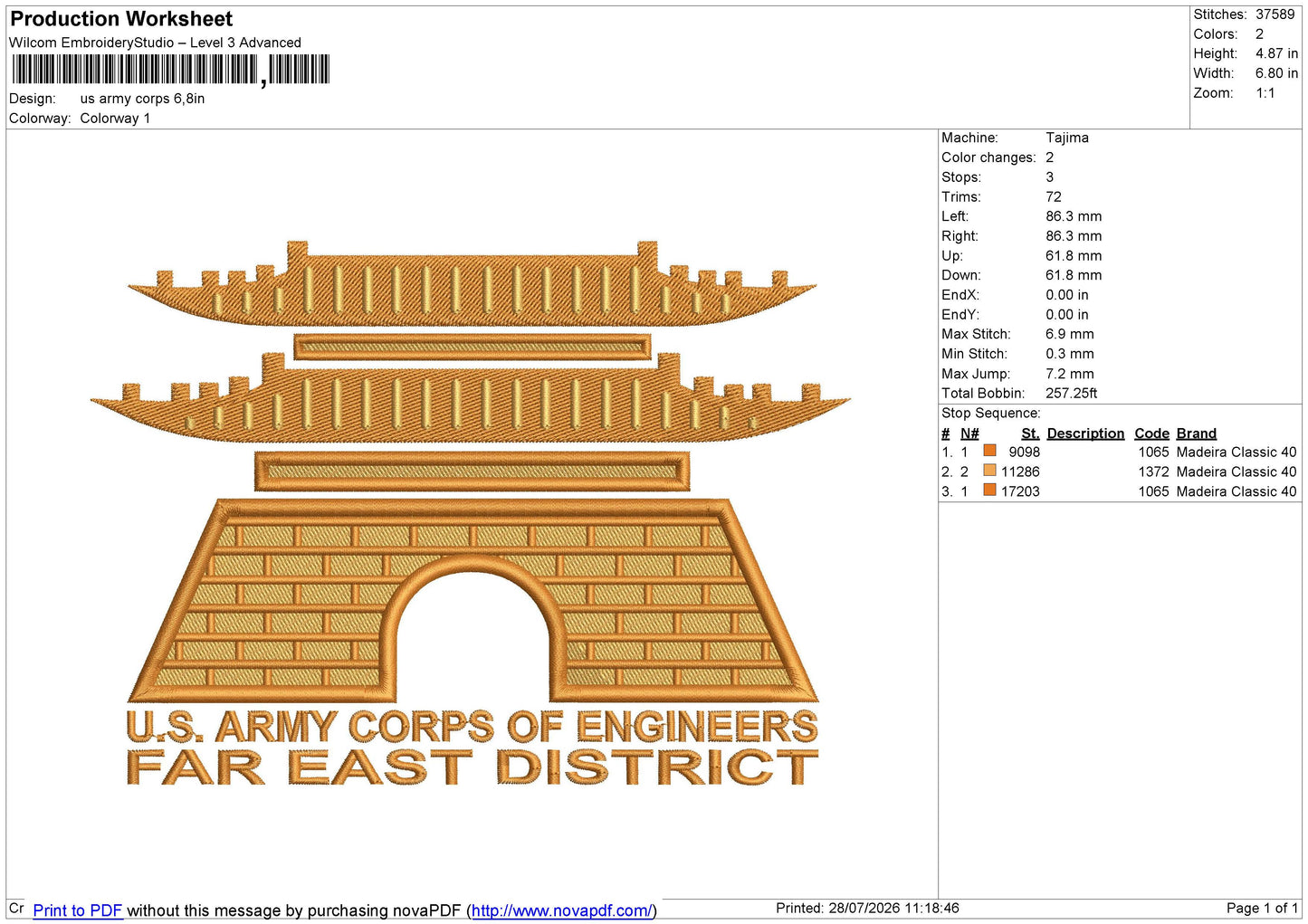Click the design name 'us army corps 6,8in'

pyautogui.click(x=142, y=99)
